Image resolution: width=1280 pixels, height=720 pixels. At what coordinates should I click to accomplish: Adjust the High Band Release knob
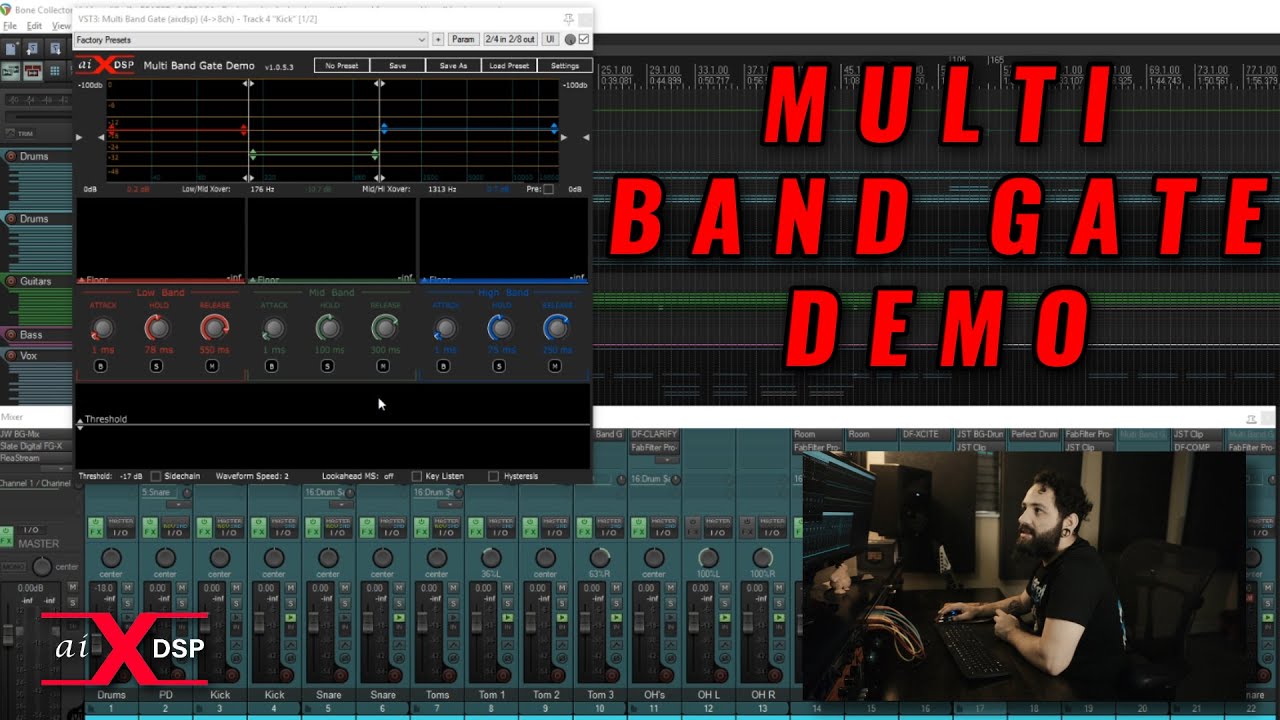556,327
